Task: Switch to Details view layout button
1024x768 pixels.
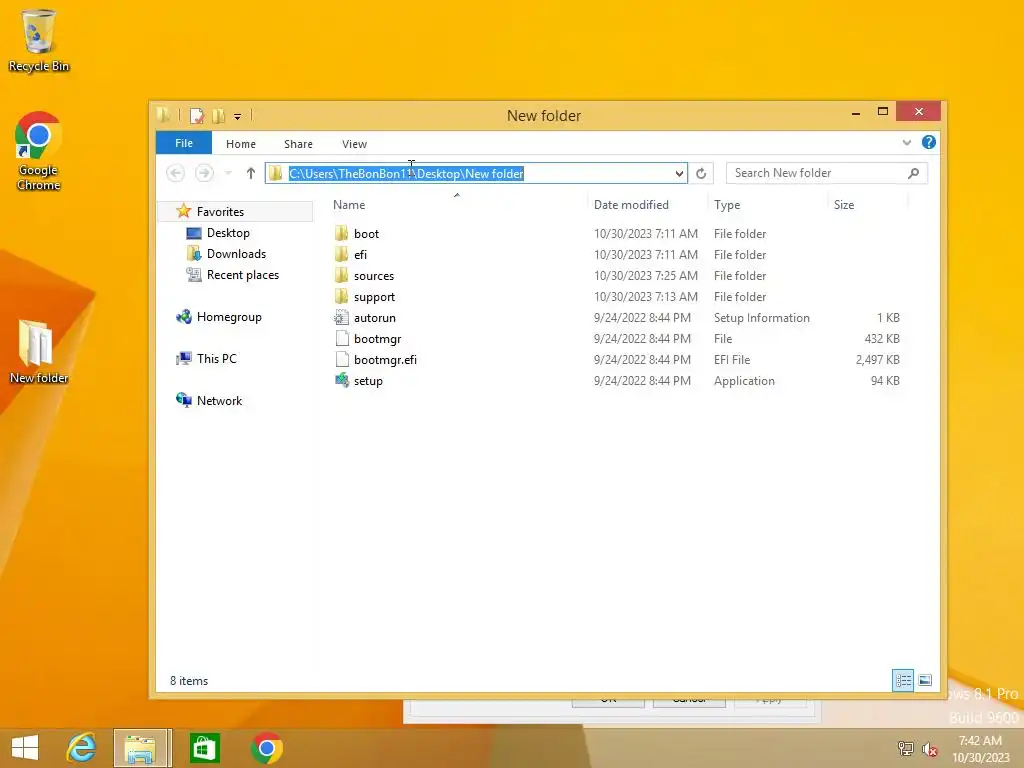Action: 903,680
